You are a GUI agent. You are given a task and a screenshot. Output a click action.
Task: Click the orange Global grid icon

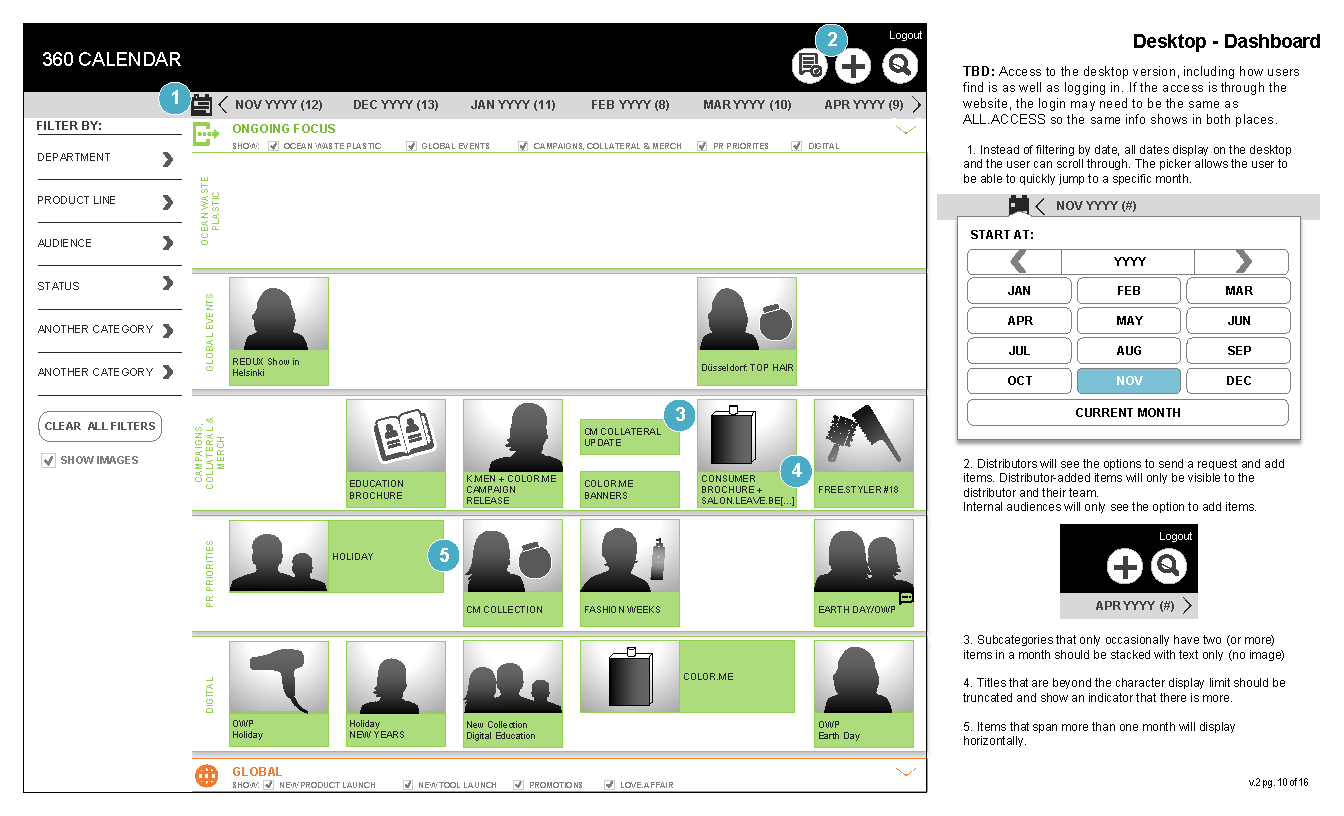pos(206,775)
